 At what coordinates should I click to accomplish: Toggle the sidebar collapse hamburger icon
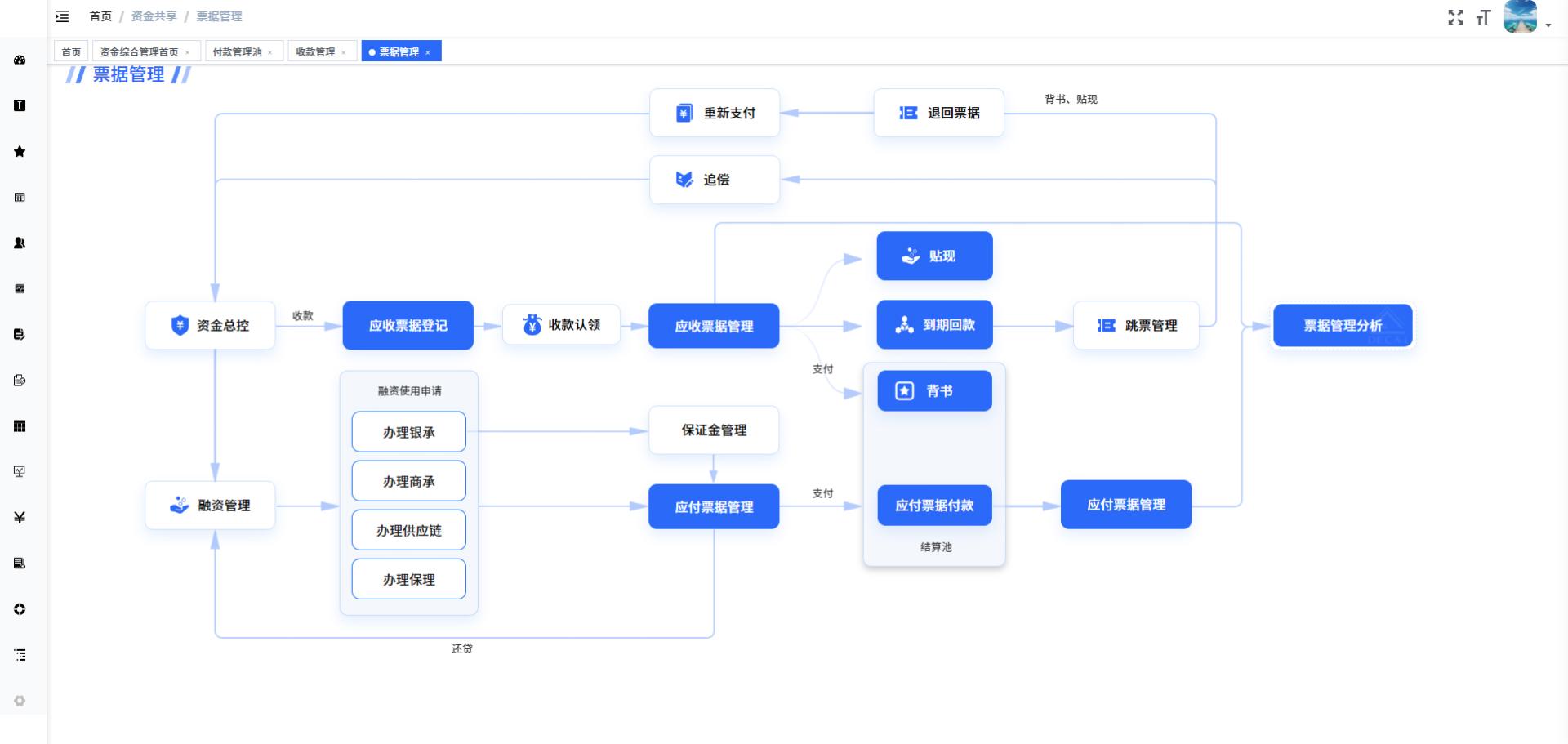coord(62,16)
